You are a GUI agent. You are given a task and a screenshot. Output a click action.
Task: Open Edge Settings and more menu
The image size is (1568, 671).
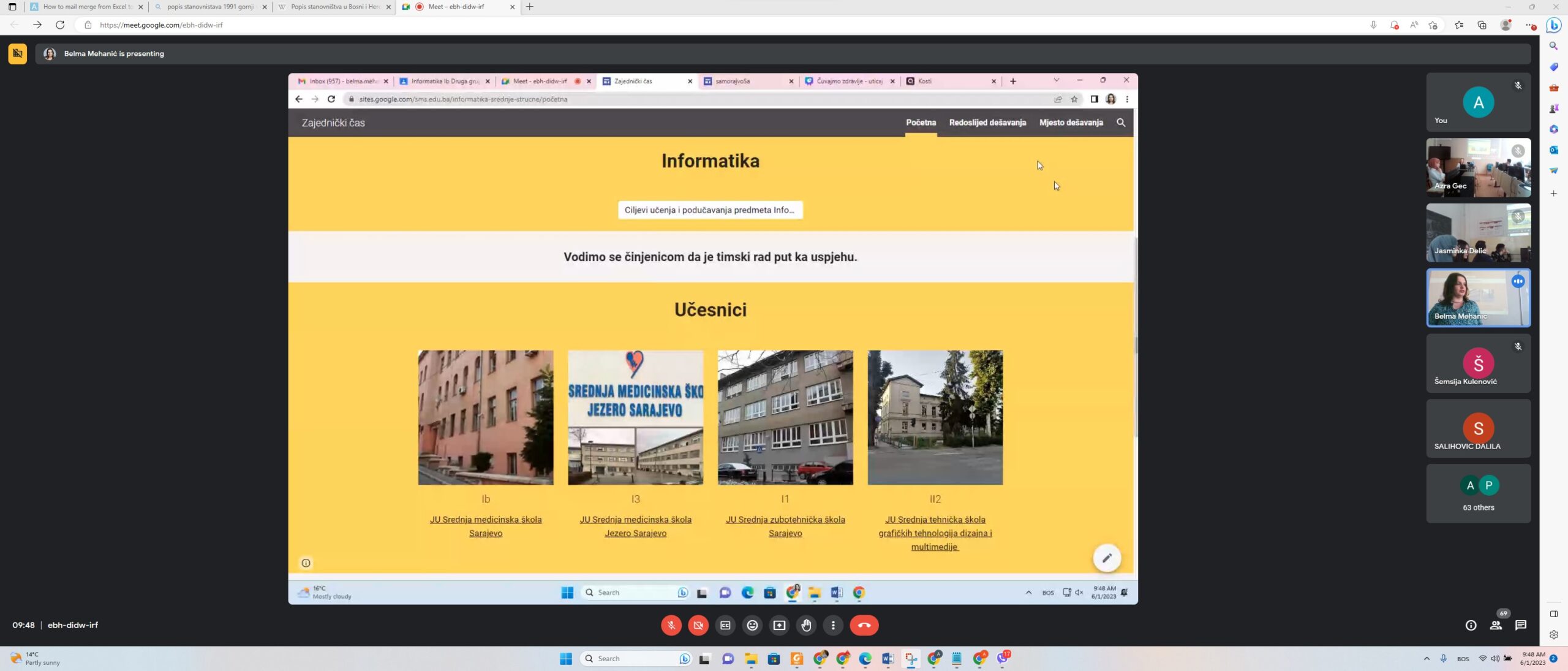[x=1530, y=25]
